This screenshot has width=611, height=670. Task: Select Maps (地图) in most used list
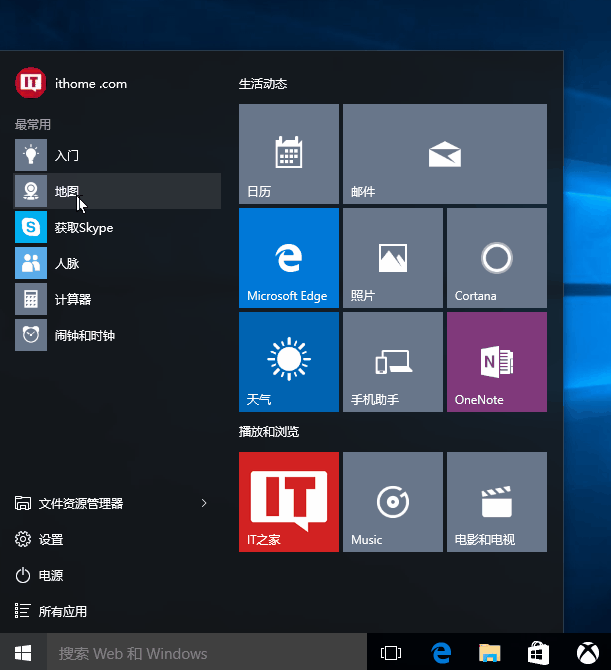coord(67,191)
